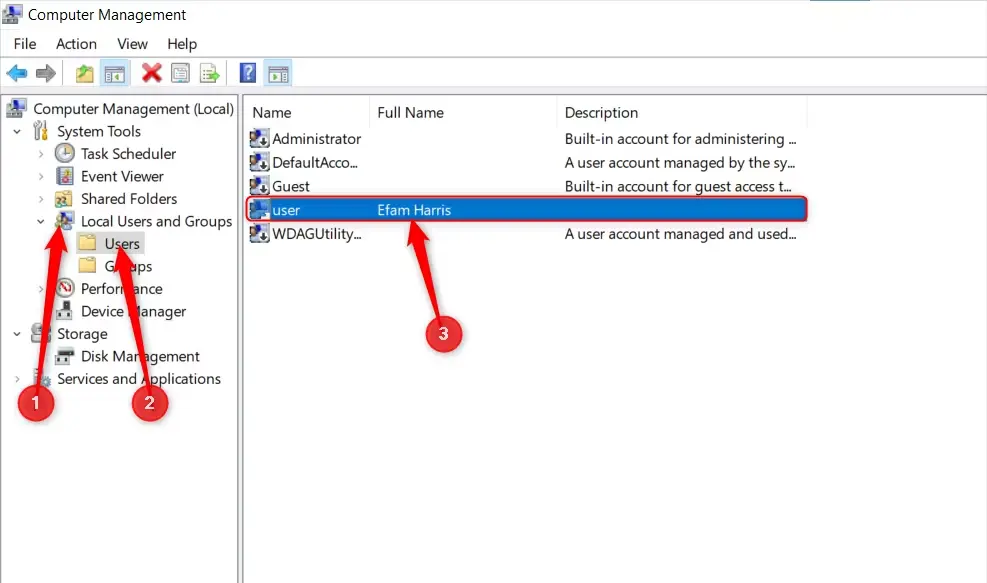Click the Device Manager icon
Viewport: 987px width, 583px height.
64,310
